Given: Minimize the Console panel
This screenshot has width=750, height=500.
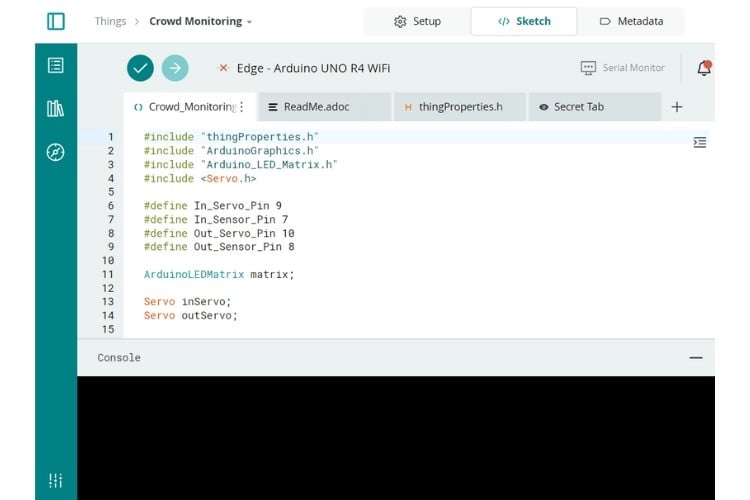Looking at the screenshot, I should (x=696, y=357).
